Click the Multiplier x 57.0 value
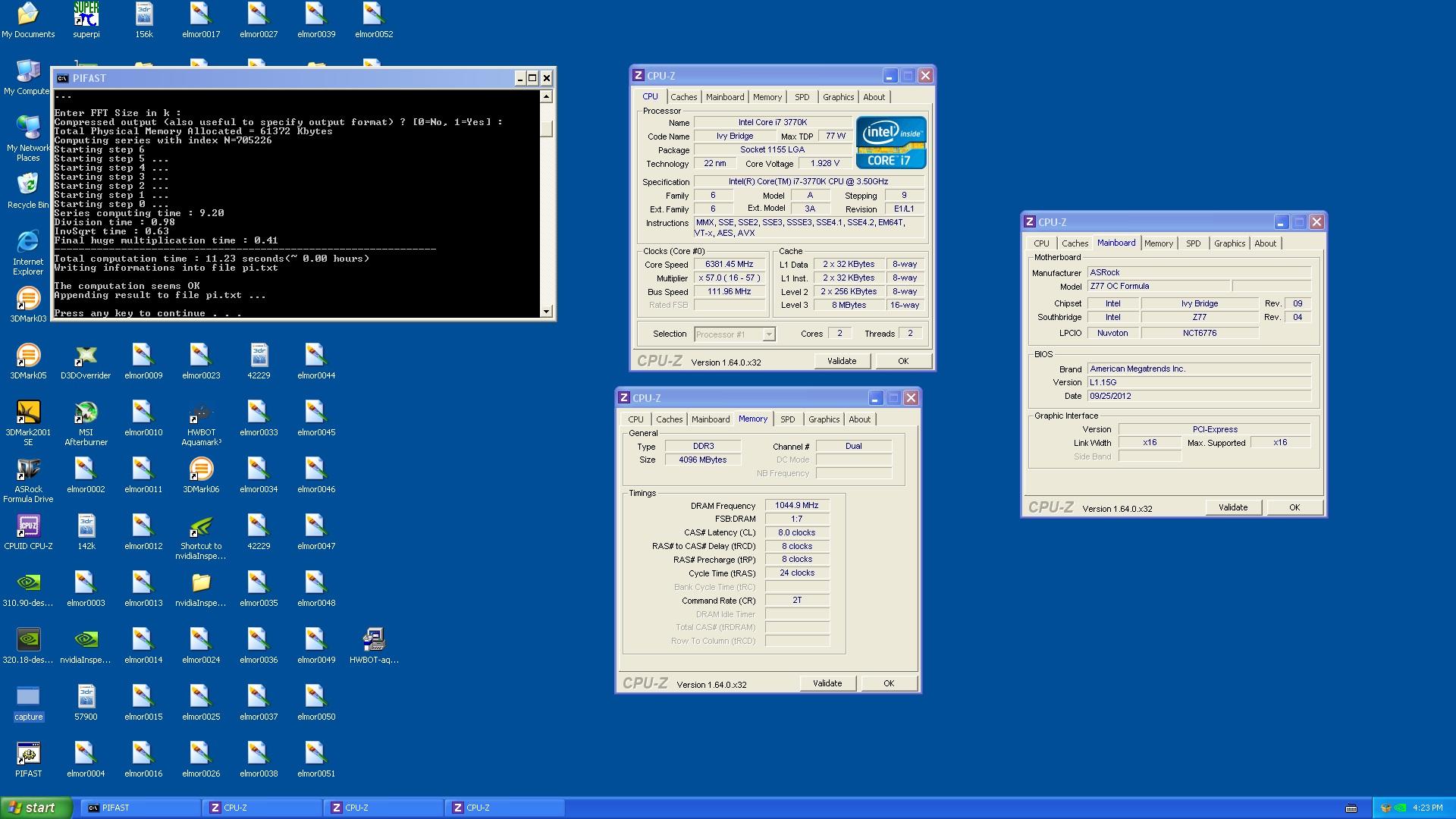Viewport: 1456px width, 819px height. pyautogui.click(x=729, y=278)
